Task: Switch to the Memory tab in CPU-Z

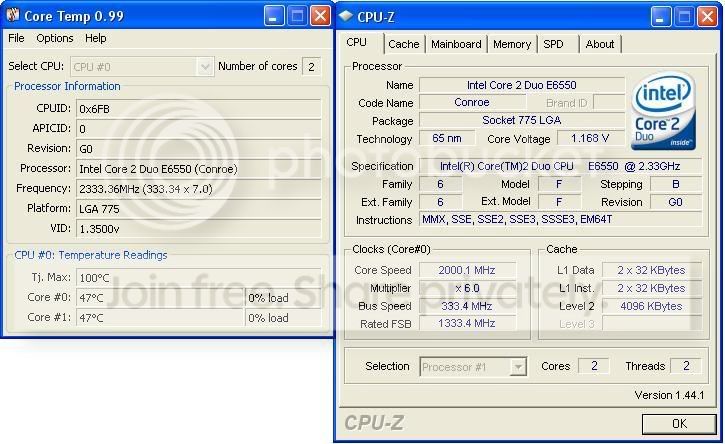Action: (511, 44)
